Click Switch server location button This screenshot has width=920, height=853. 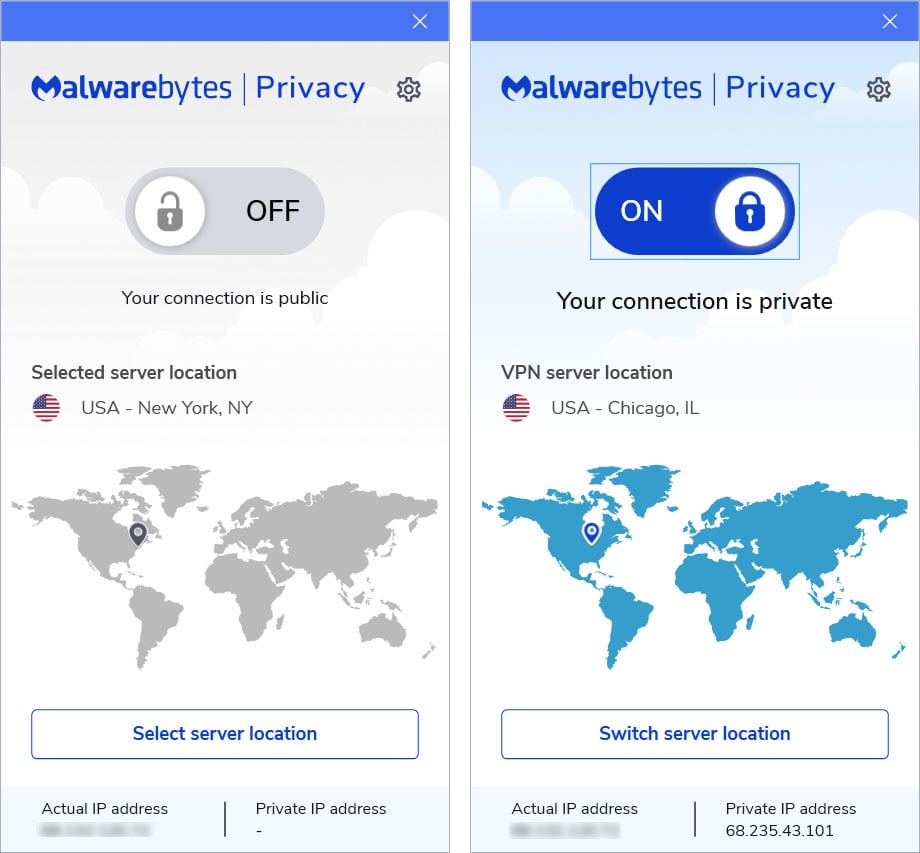[695, 734]
